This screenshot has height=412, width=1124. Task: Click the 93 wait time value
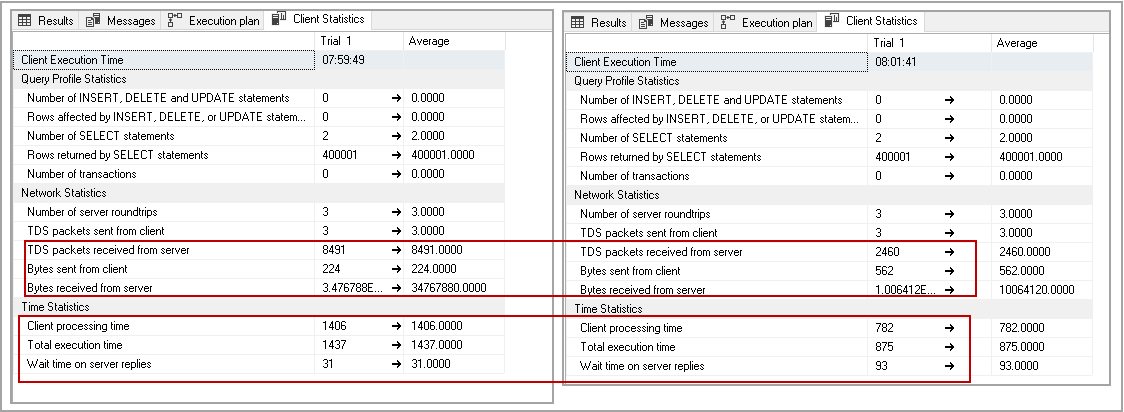coord(882,366)
